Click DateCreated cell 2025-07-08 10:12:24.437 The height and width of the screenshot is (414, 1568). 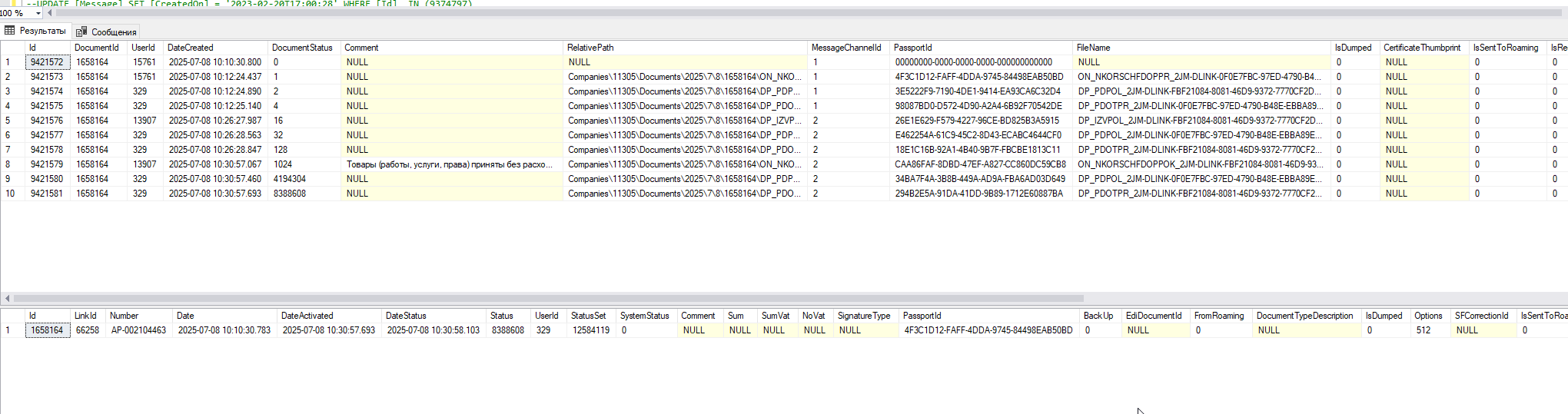pos(215,77)
